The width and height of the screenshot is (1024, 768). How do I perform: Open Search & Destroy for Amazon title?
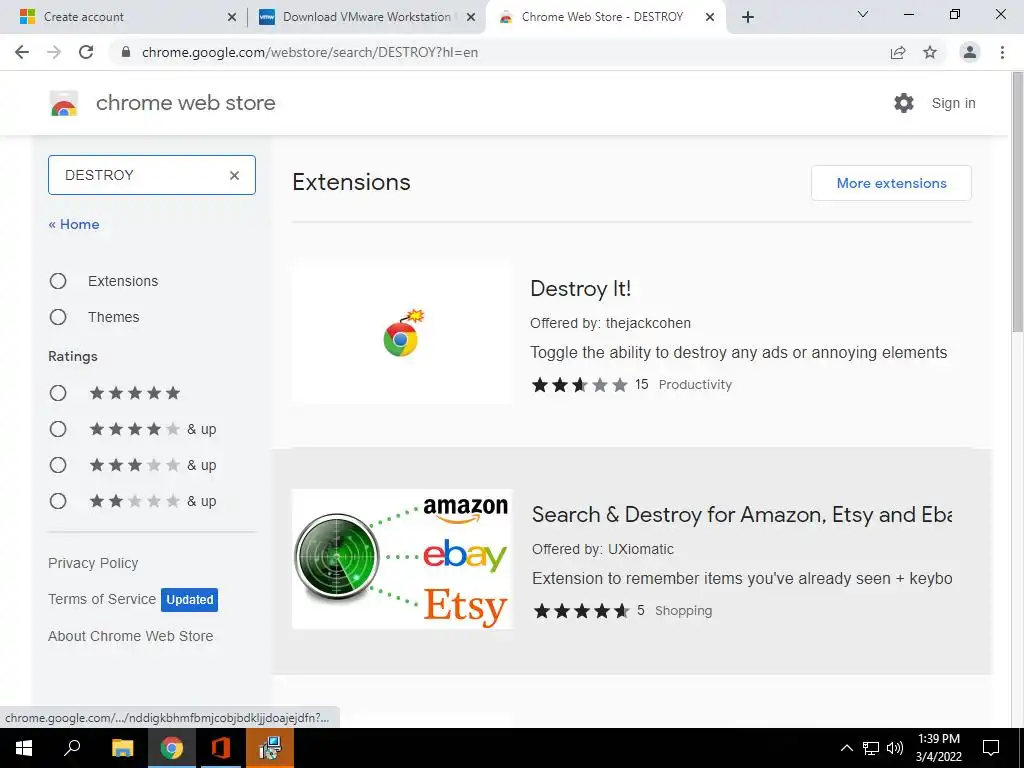[x=742, y=515]
